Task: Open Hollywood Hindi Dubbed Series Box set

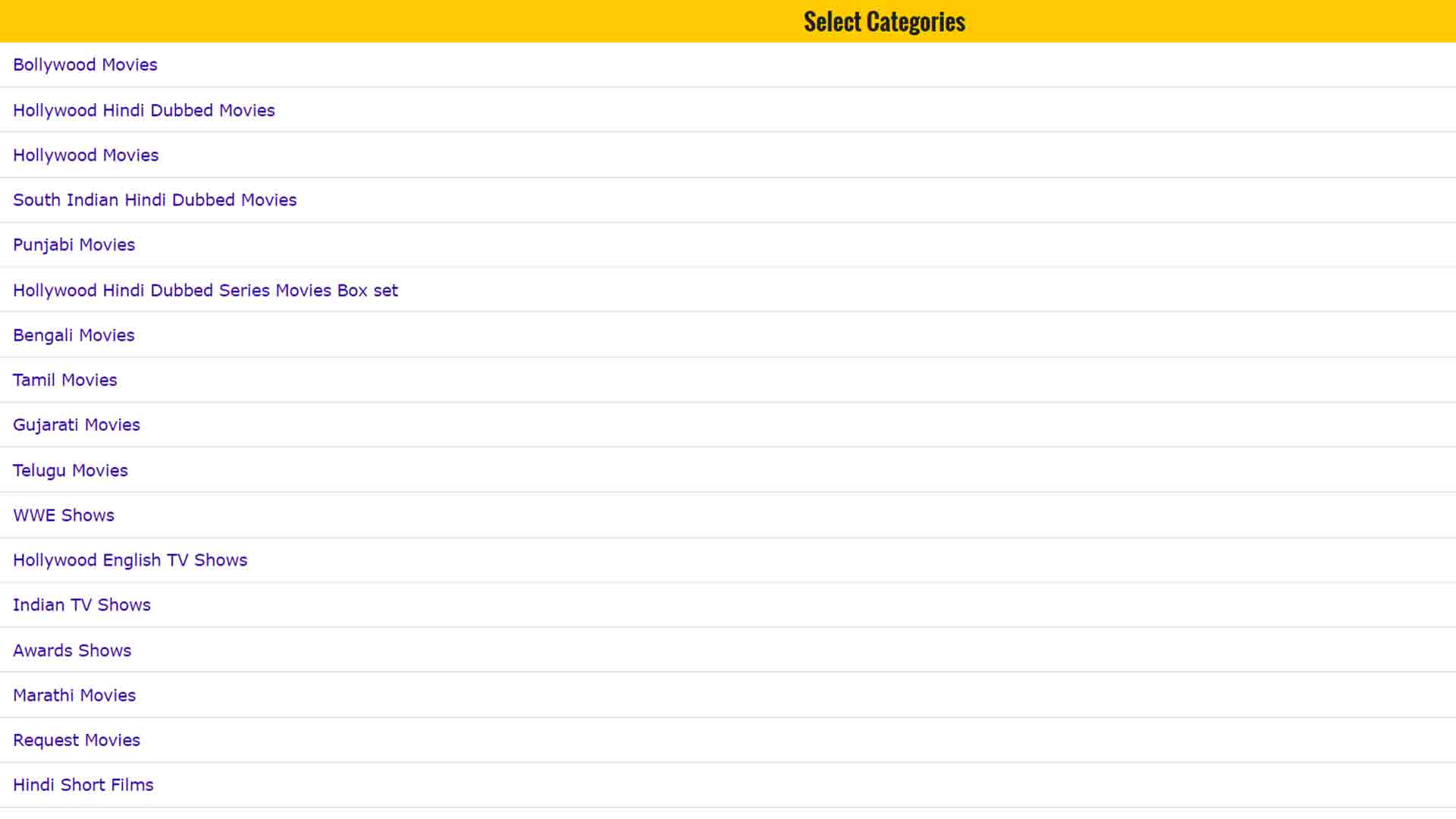Action: 205,290
